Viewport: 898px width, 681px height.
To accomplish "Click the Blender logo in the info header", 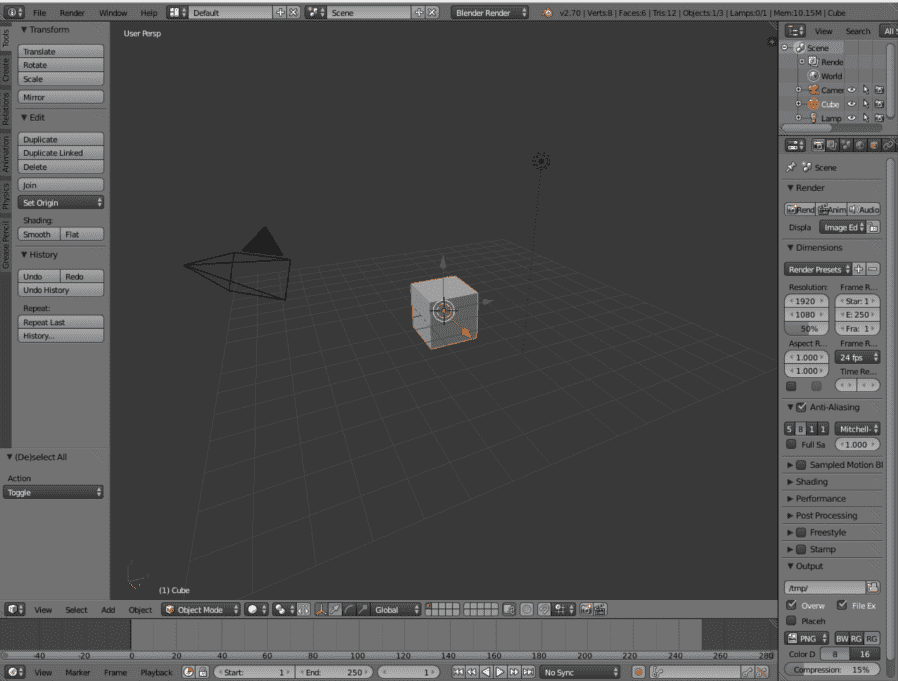I will (548, 13).
